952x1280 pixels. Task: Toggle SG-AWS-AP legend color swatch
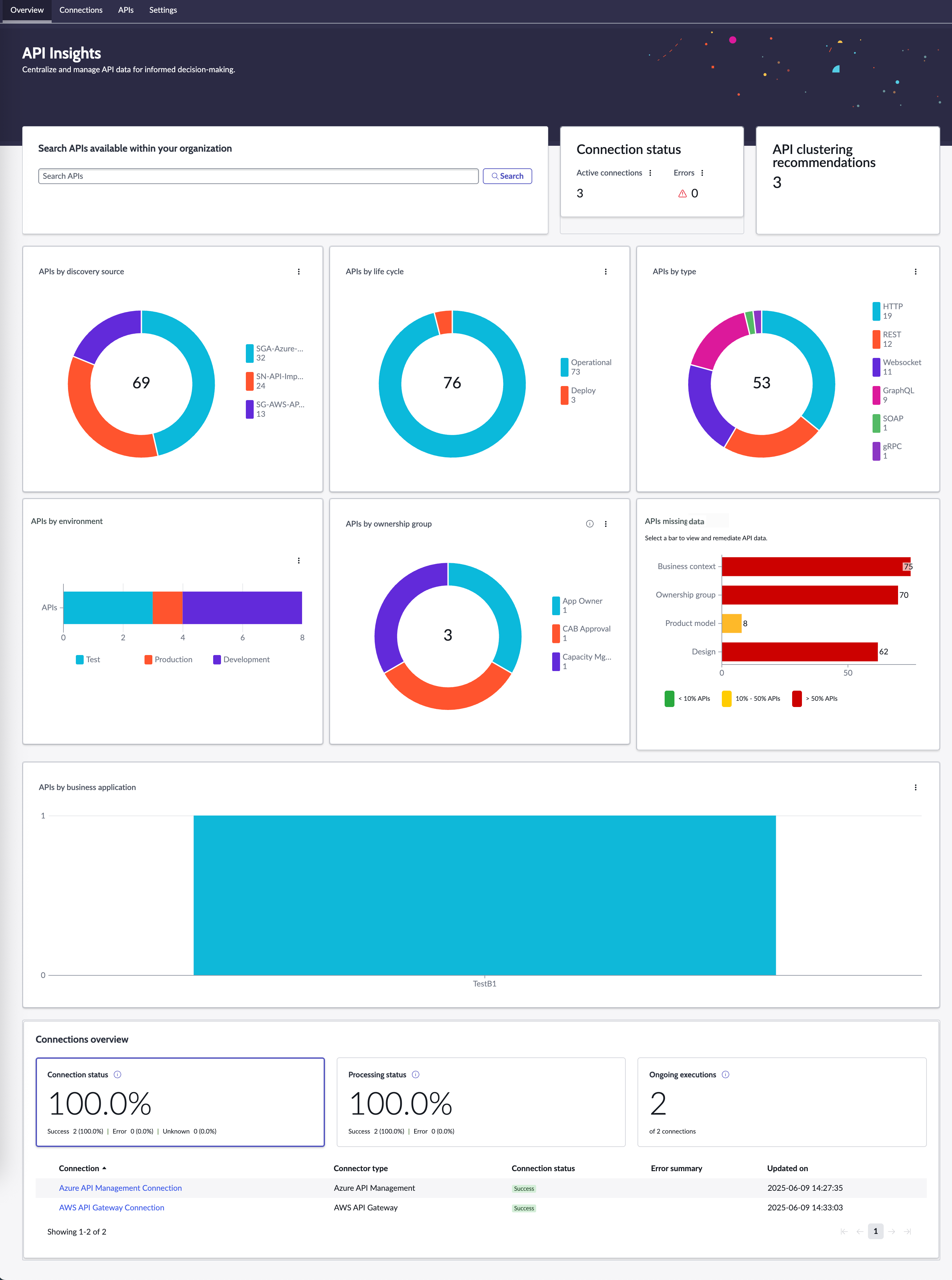tap(249, 409)
